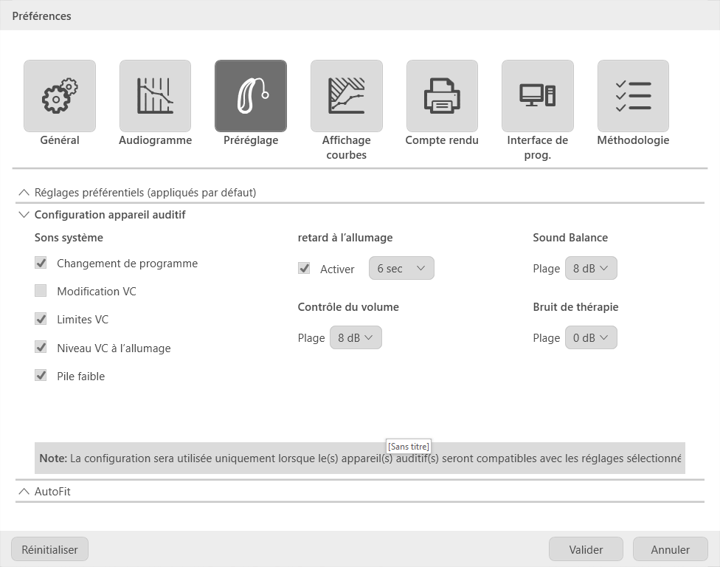The height and width of the screenshot is (567, 720).
Task: Click the Préréglage hearing aid icon
Action: (x=251, y=96)
